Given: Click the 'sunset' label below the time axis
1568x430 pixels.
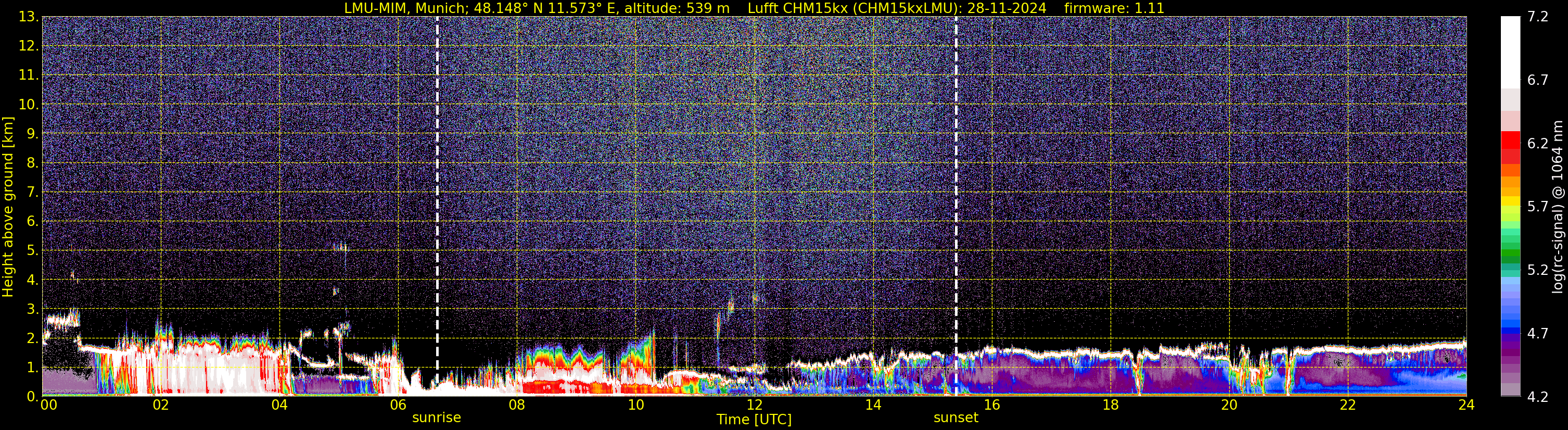Looking at the screenshot, I should coord(955,418).
